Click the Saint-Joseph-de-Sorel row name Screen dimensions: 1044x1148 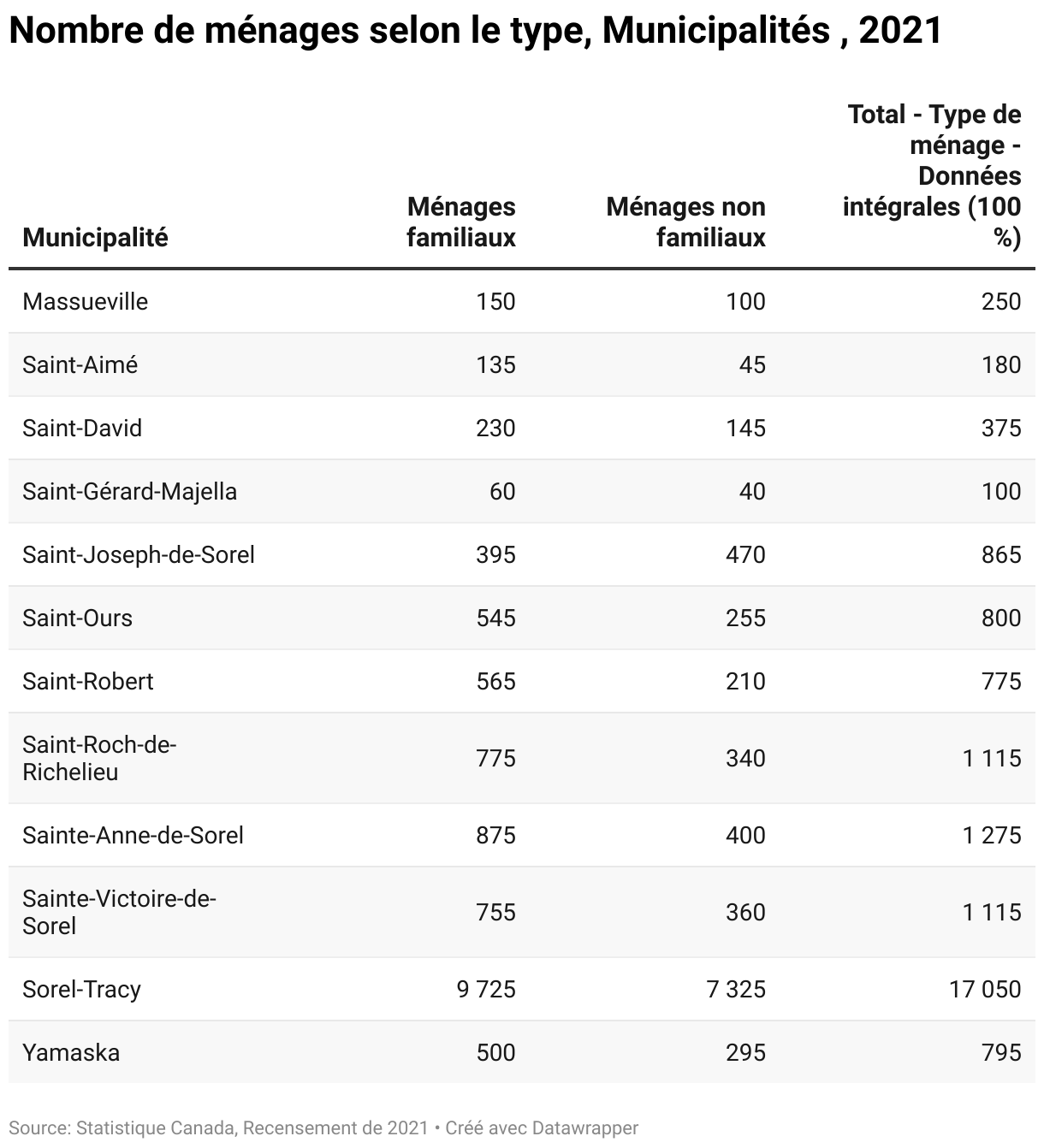pos(139,554)
